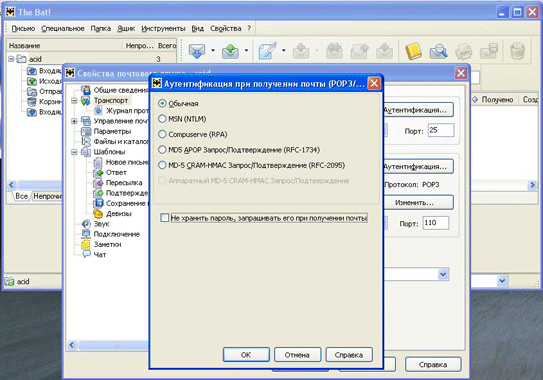
Task: Select MSN (NTLM) authentication option
Action: click(162, 119)
